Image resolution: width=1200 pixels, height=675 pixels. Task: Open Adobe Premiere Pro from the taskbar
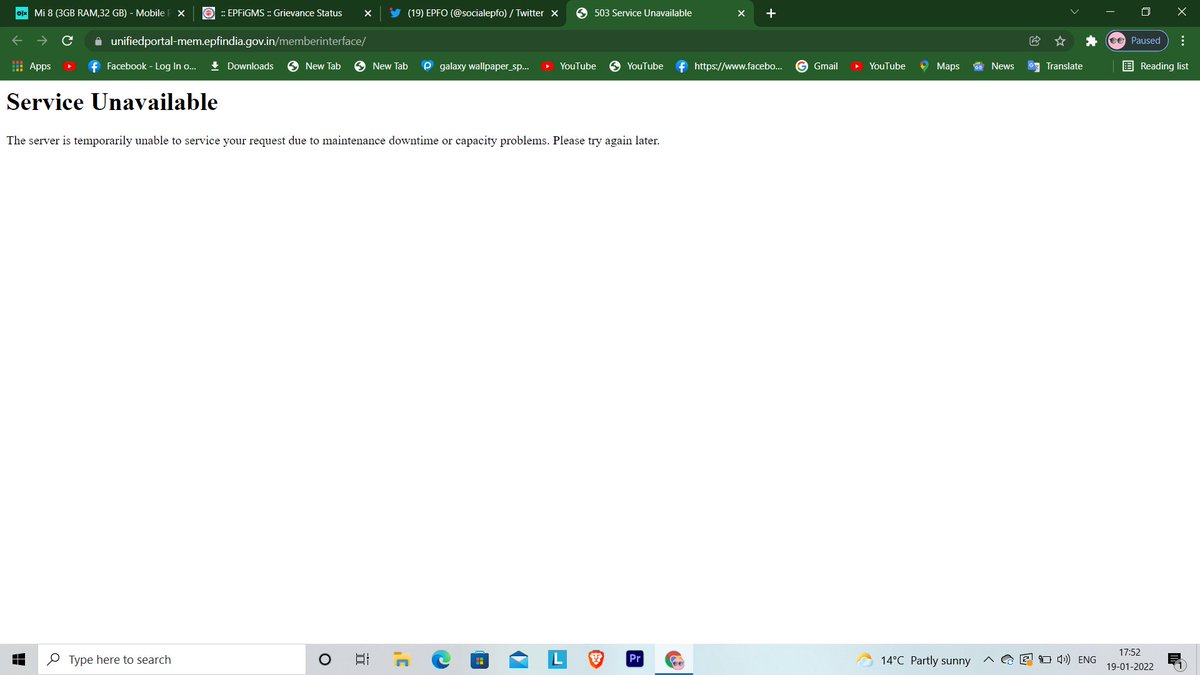pyautogui.click(x=635, y=659)
